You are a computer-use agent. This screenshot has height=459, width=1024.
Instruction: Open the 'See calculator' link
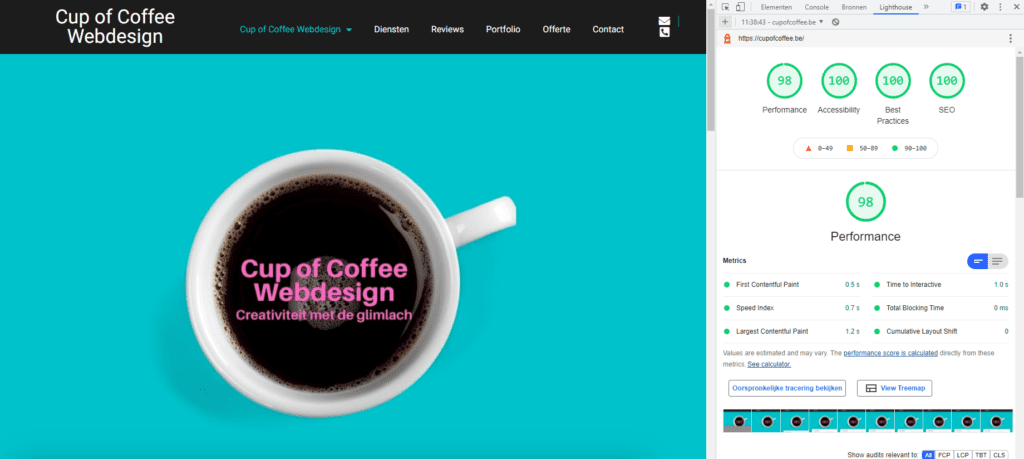769,364
